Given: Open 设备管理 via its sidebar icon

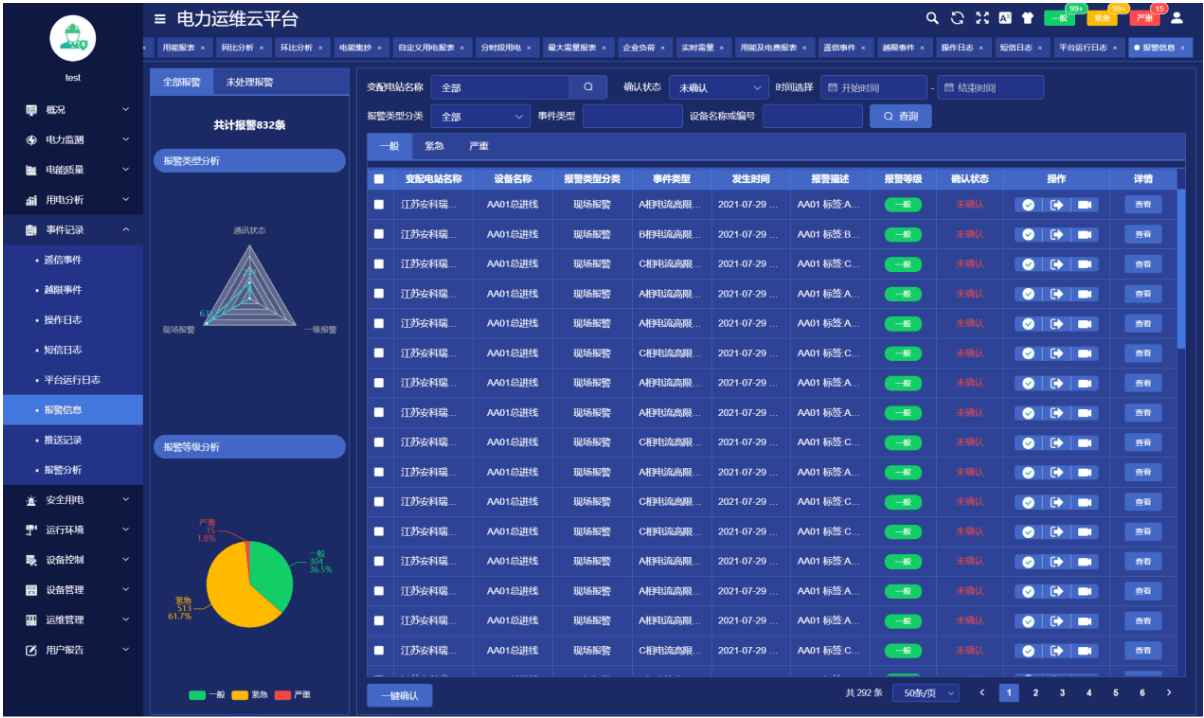Looking at the screenshot, I should tap(31, 590).
